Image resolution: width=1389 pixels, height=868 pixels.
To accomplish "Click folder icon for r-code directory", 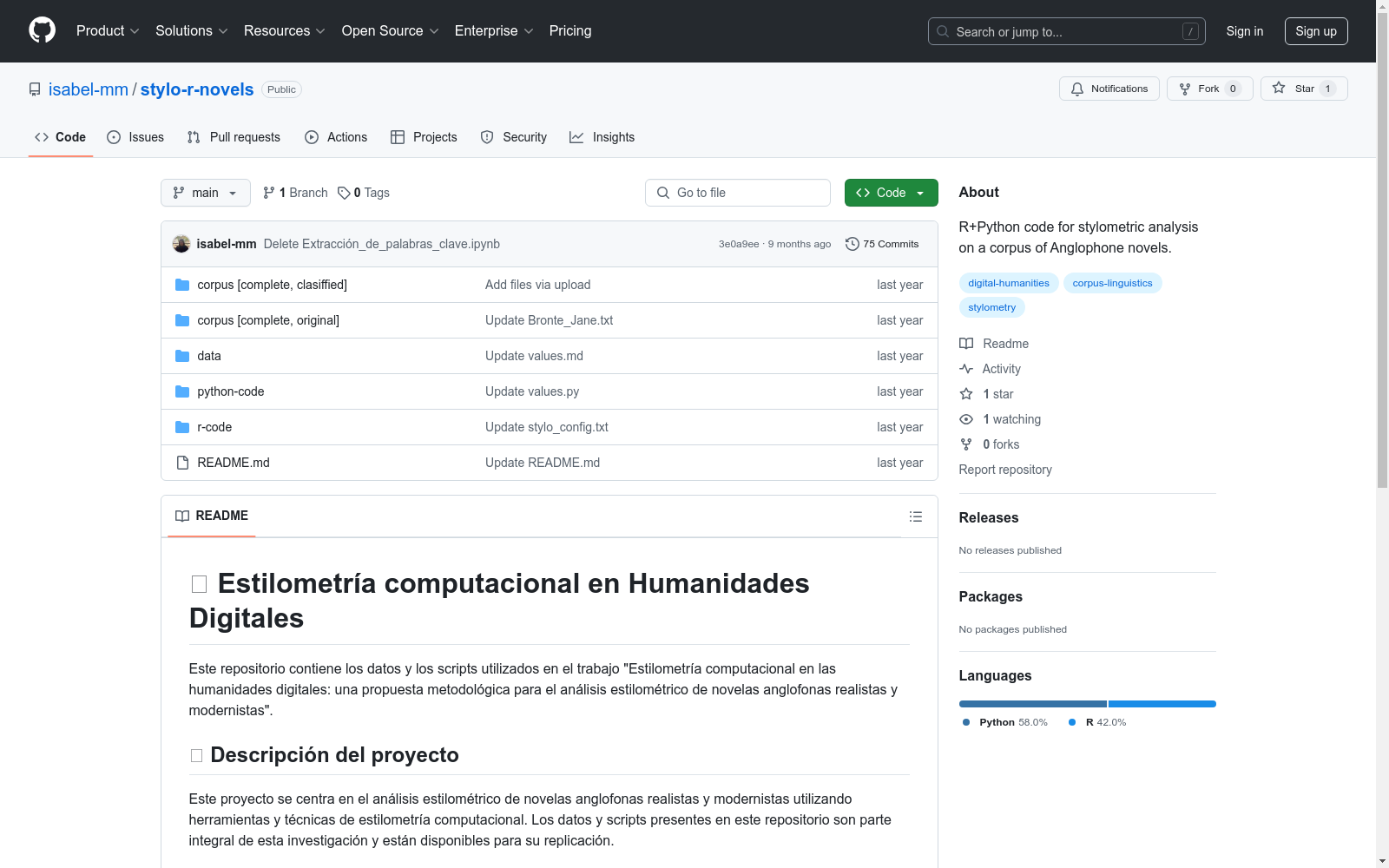I will click(182, 427).
